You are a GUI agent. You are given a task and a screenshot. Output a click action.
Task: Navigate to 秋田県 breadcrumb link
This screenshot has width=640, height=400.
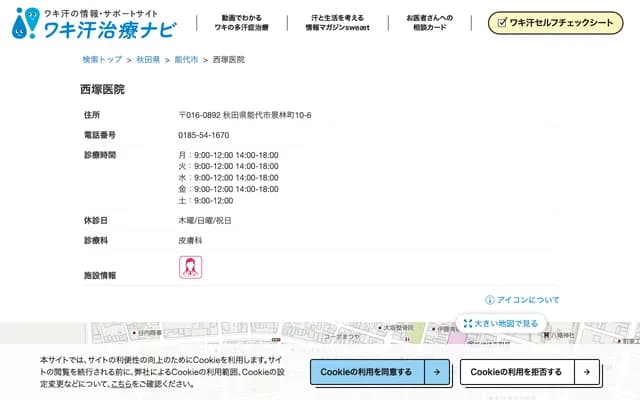(x=148, y=60)
